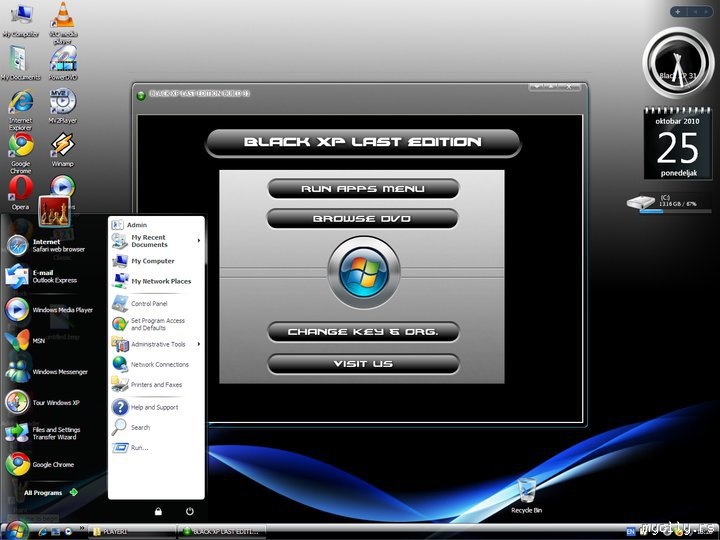Open Safari web browser from Start menu
Image resolution: width=720 pixels, height=540 pixels.
(46, 245)
